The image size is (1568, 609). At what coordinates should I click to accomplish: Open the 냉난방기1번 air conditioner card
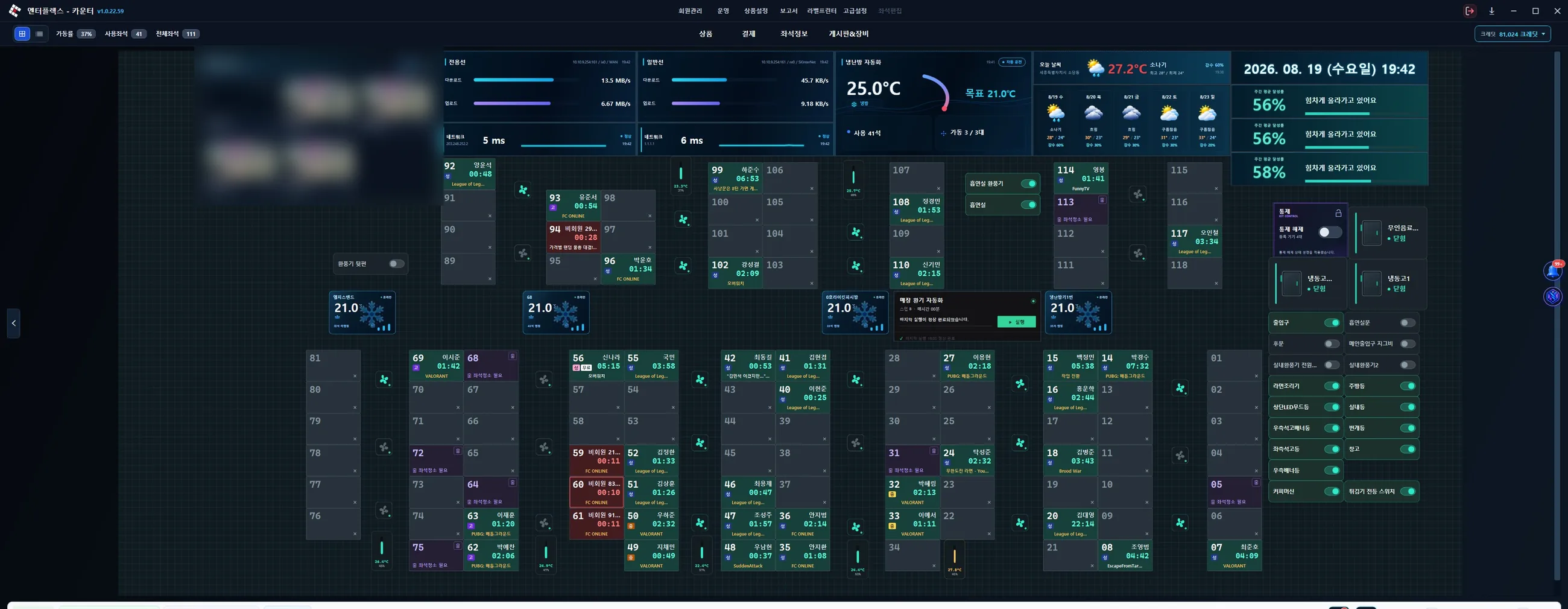(x=1078, y=313)
